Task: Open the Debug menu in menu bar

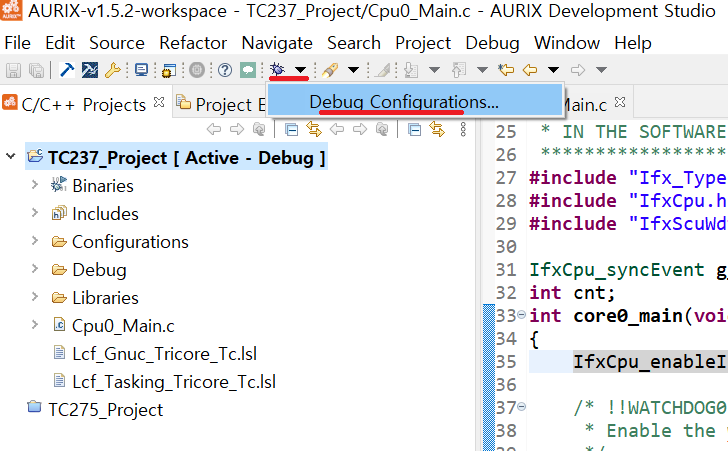Action: pos(492,43)
